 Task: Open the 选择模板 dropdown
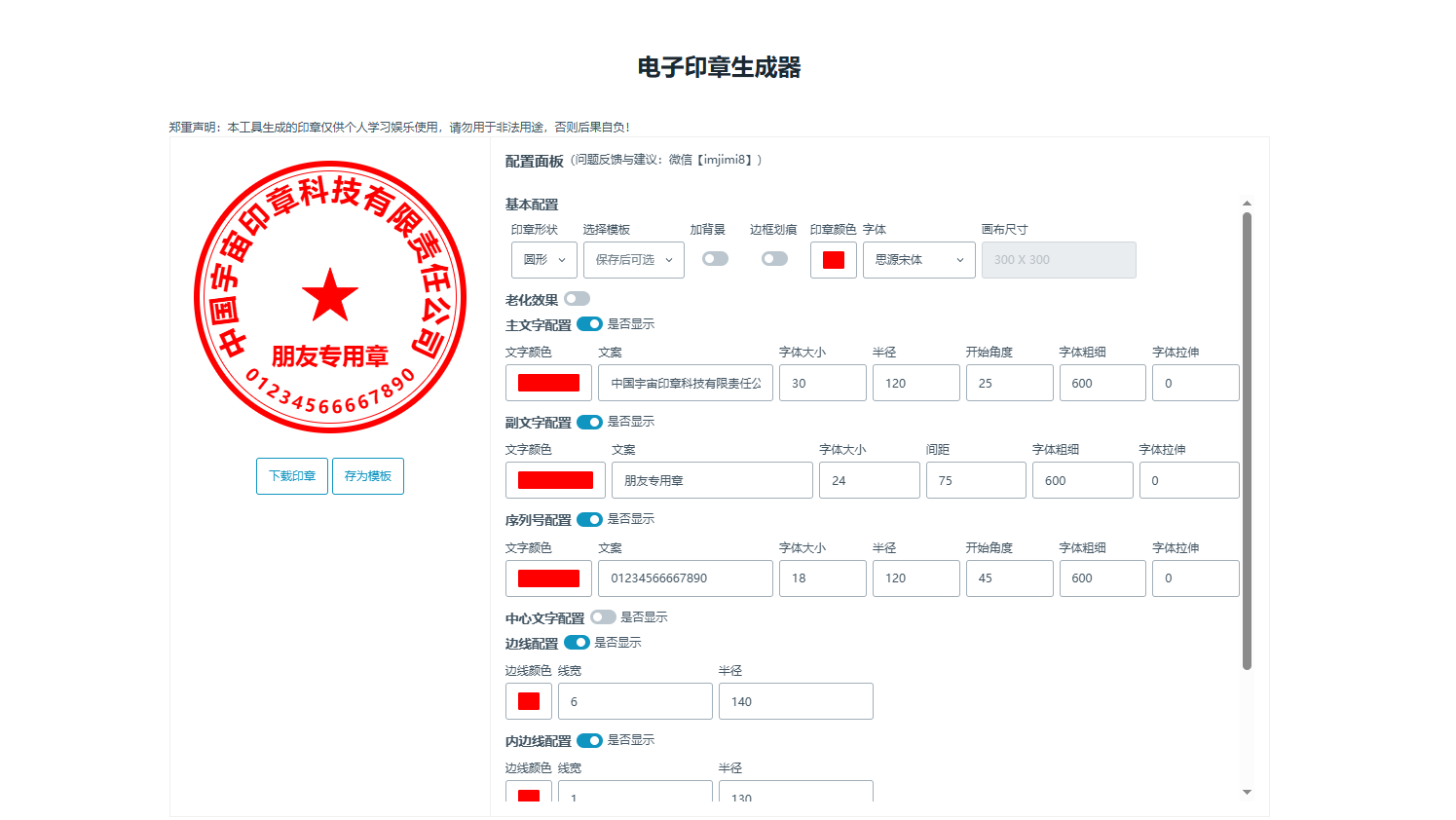pyautogui.click(x=634, y=260)
